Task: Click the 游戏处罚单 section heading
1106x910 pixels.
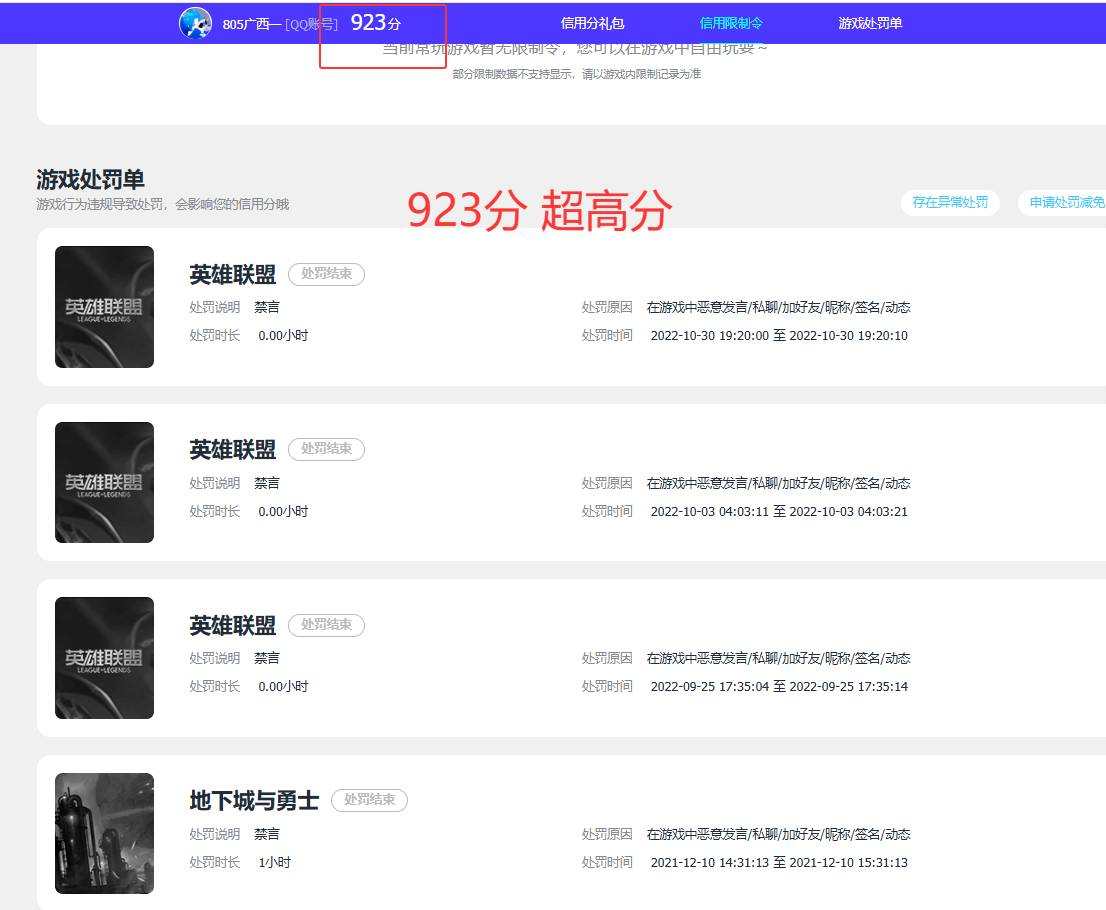Action: [90, 179]
